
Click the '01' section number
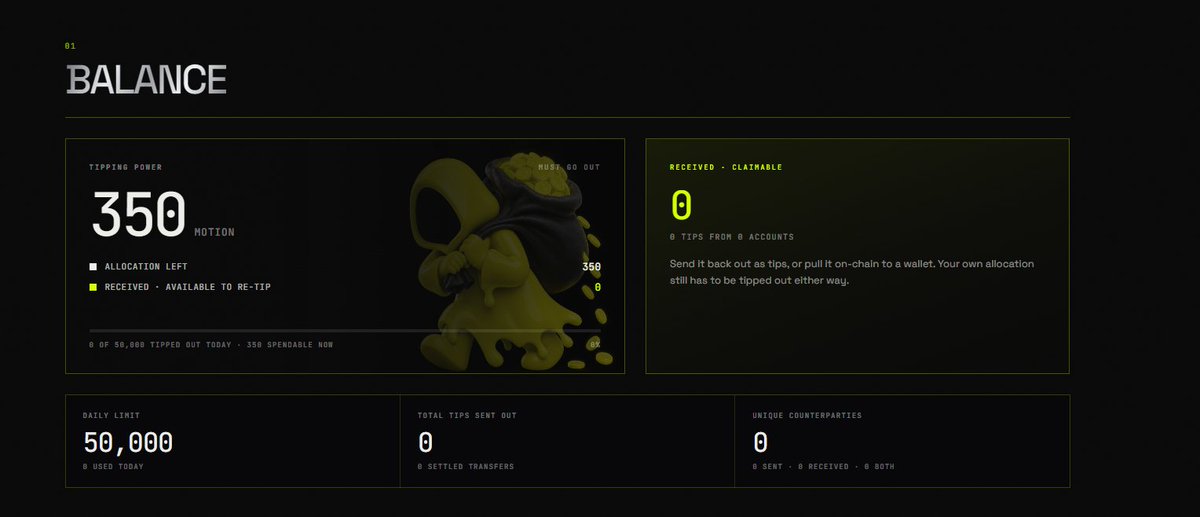click(69, 46)
